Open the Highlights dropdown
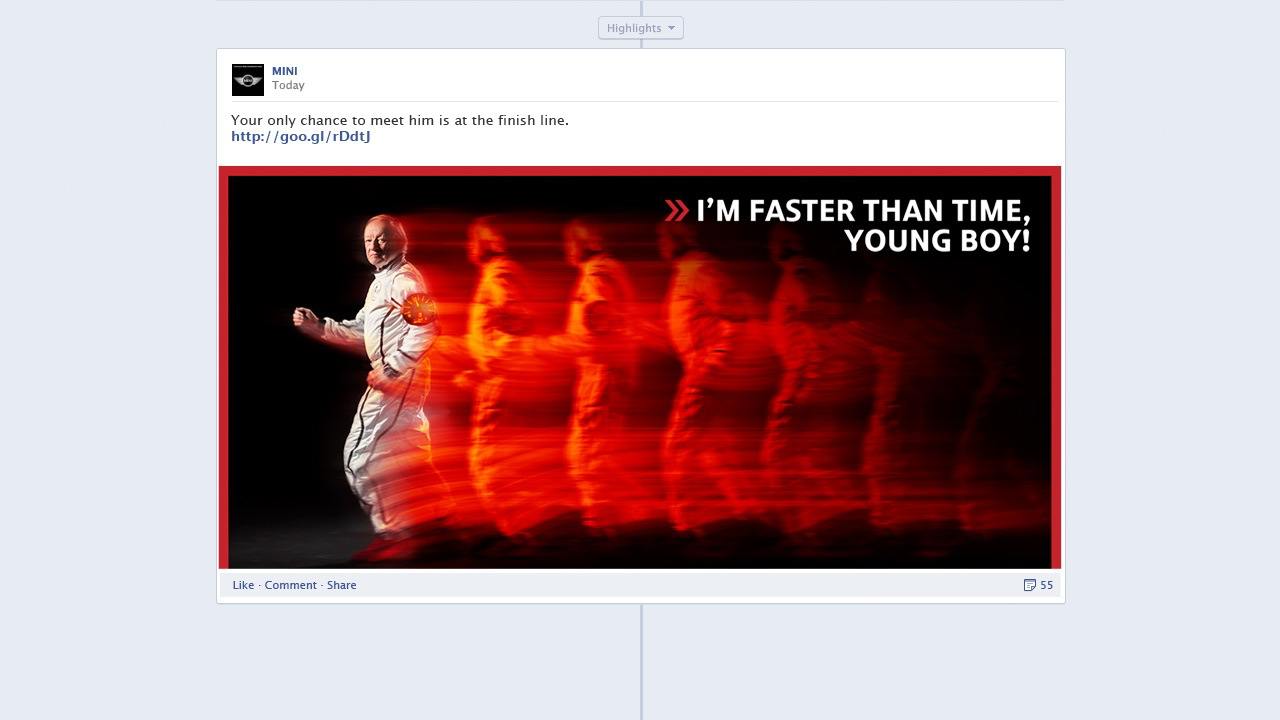 (x=641, y=28)
